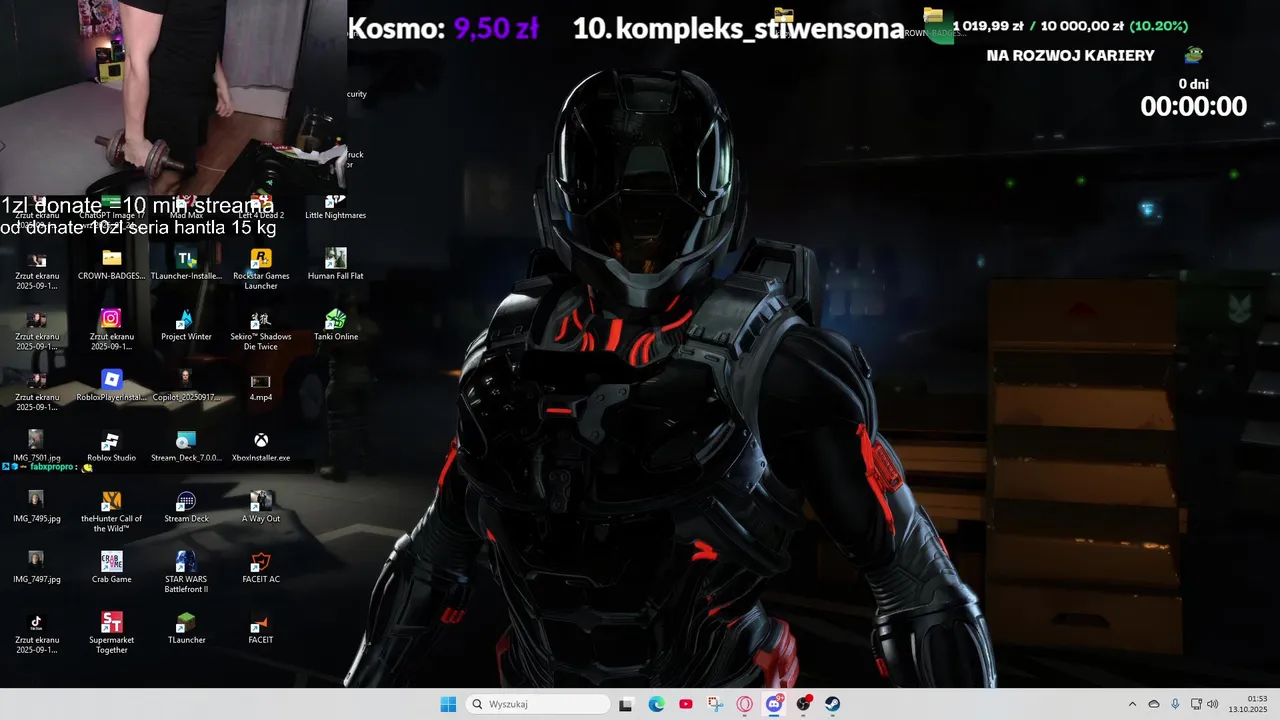
Task: Open the TLauncher Minecraft block shortcut
Action: (186, 629)
